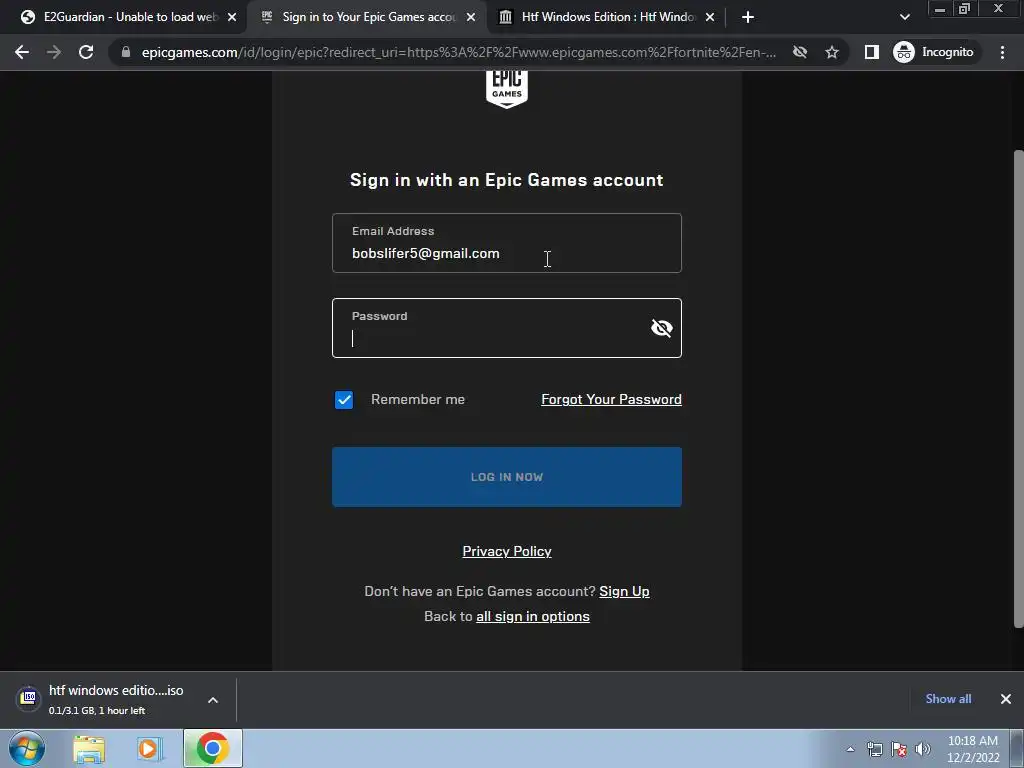Image resolution: width=1024 pixels, height=768 pixels.
Task: Bookmark this page with the star icon
Action: pos(831,52)
